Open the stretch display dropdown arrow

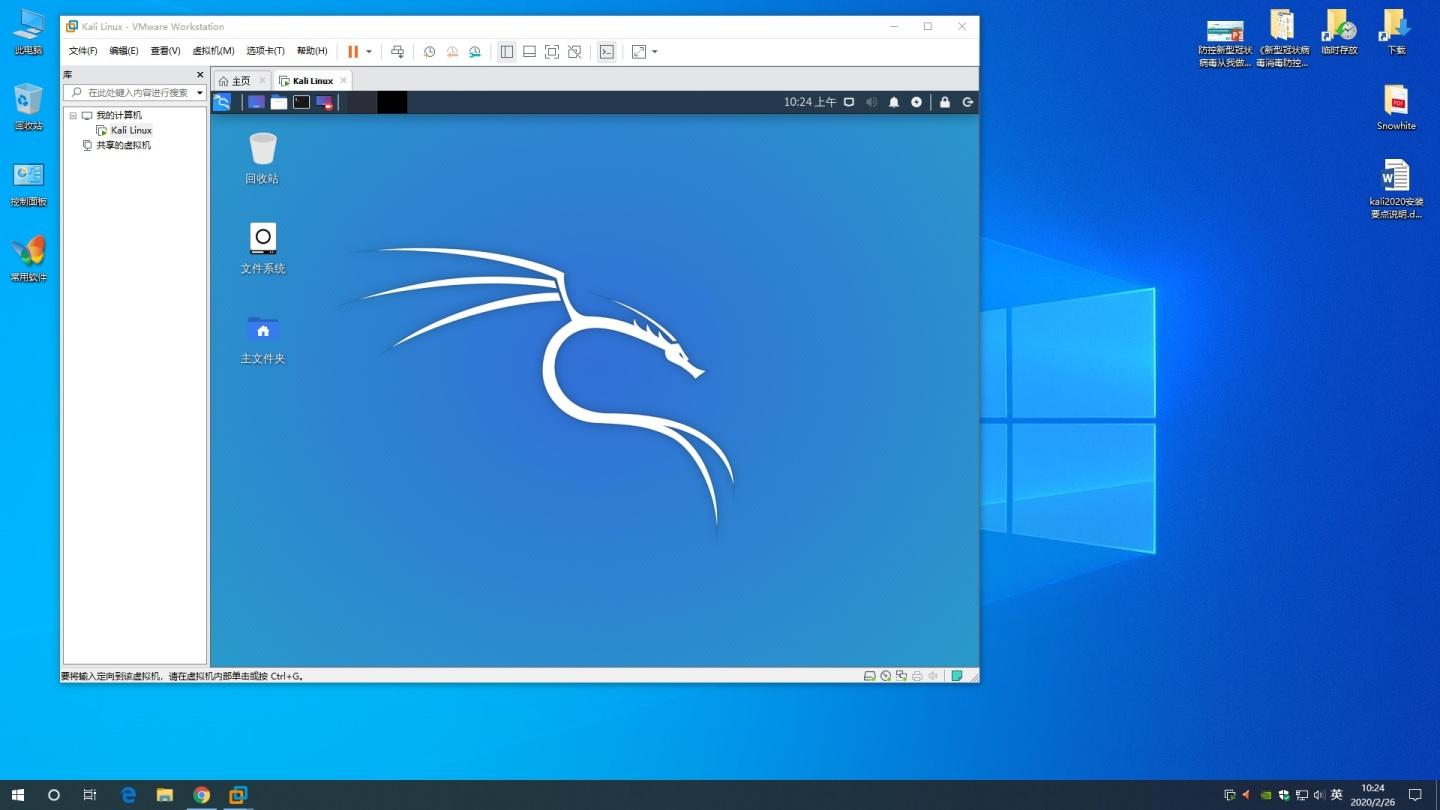pos(654,51)
